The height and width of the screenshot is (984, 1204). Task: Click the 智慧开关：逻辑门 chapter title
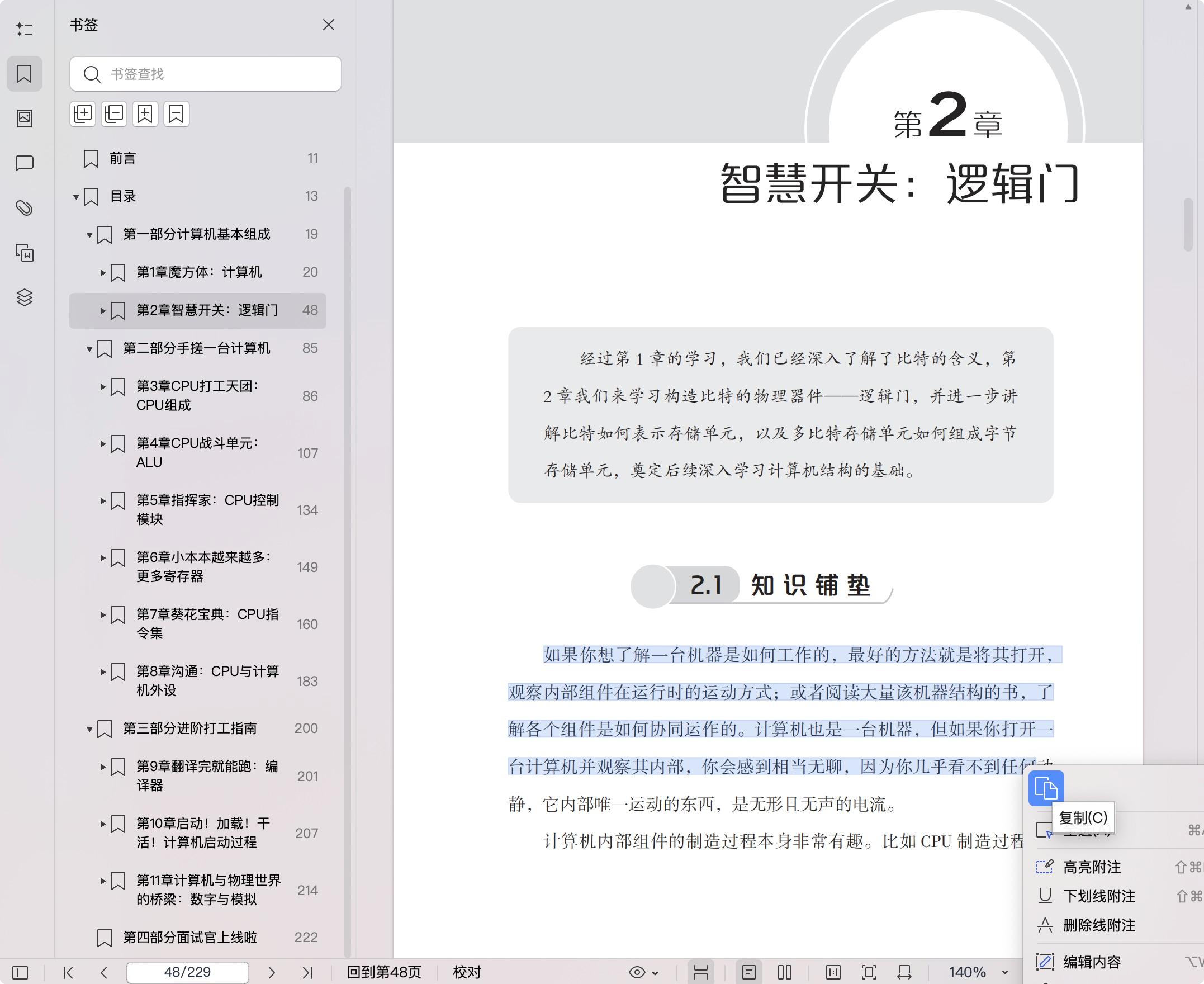click(x=900, y=182)
